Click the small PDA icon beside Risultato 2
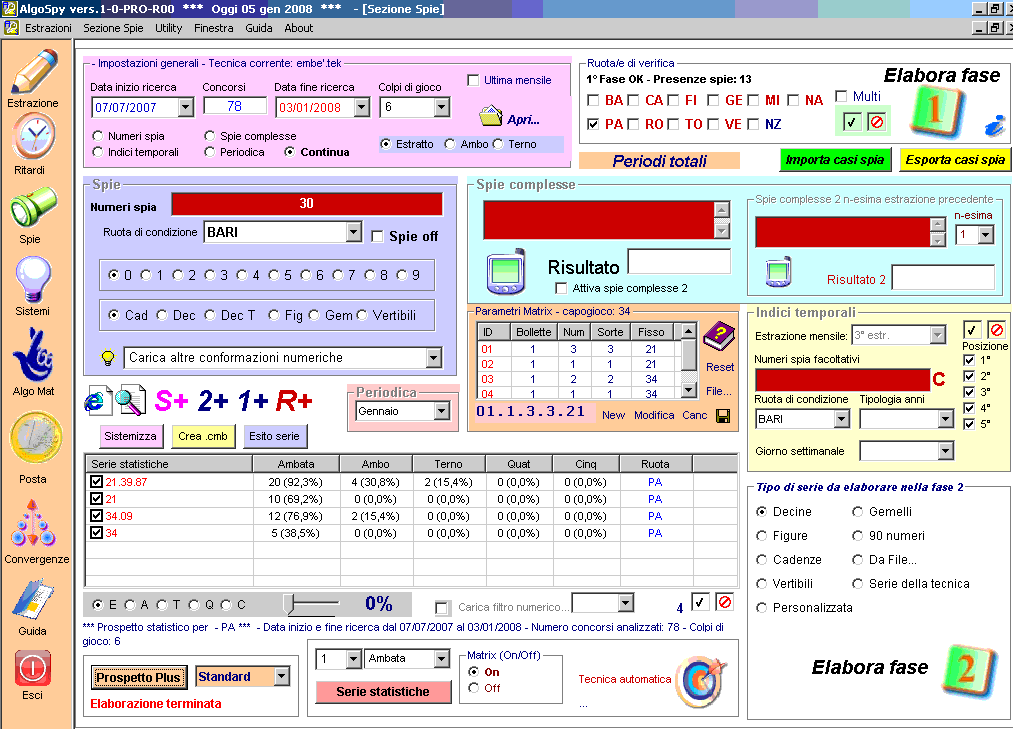The image size is (1013, 729). [778, 272]
